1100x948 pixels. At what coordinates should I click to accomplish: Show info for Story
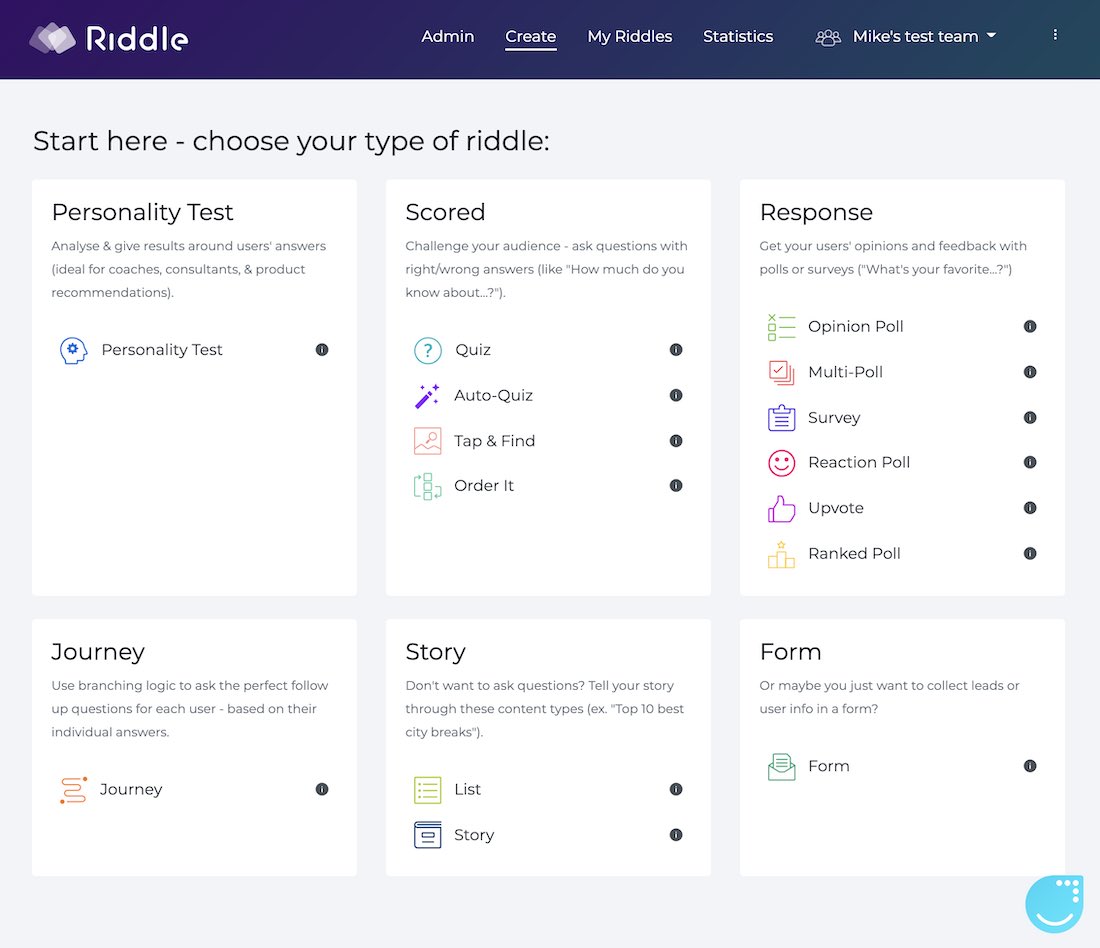pyautogui.click(x=676, y=834)
